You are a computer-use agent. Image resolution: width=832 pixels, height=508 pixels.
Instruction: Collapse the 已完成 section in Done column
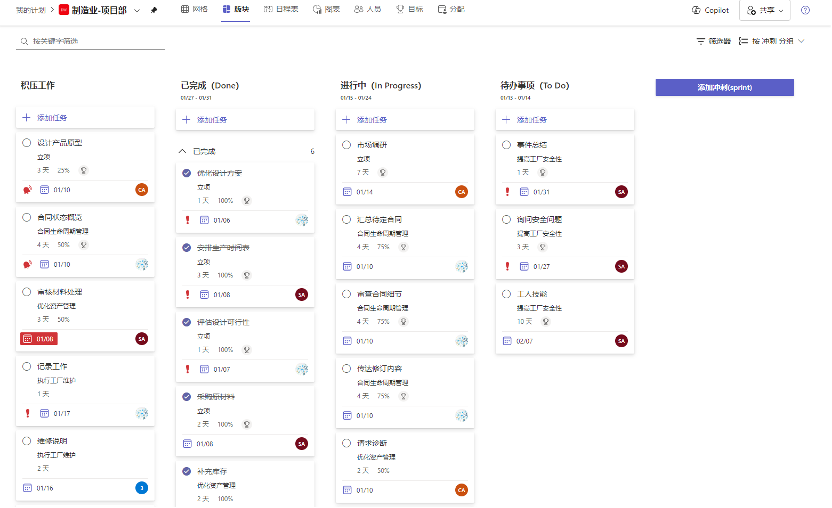(183, 152)
